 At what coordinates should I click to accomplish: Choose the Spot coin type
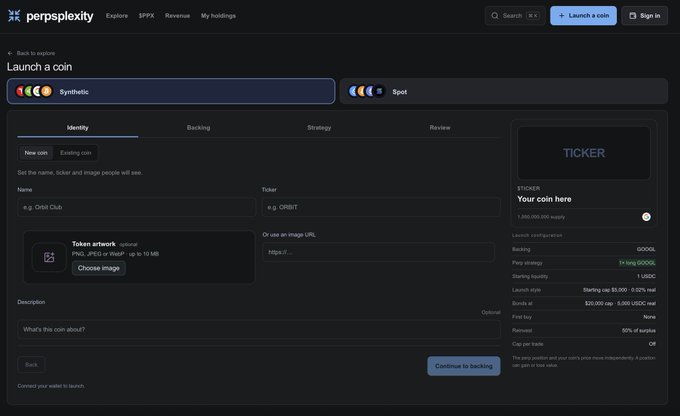tap(504, 91)
